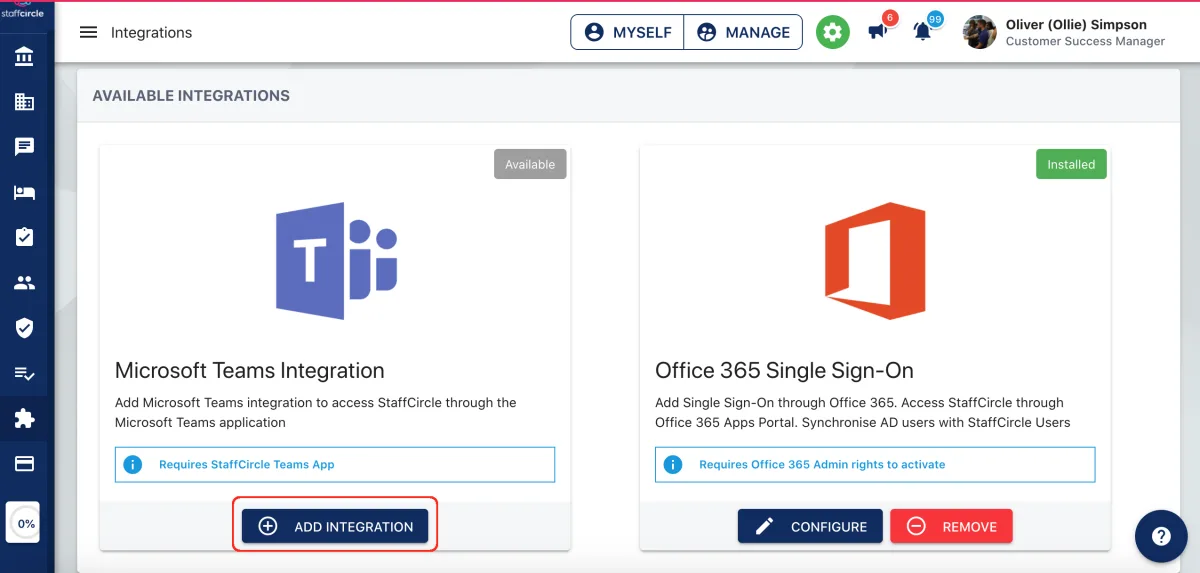Click the Office 365 logo
Viewport: 1200px width, 573px height.
pos(875,260)
